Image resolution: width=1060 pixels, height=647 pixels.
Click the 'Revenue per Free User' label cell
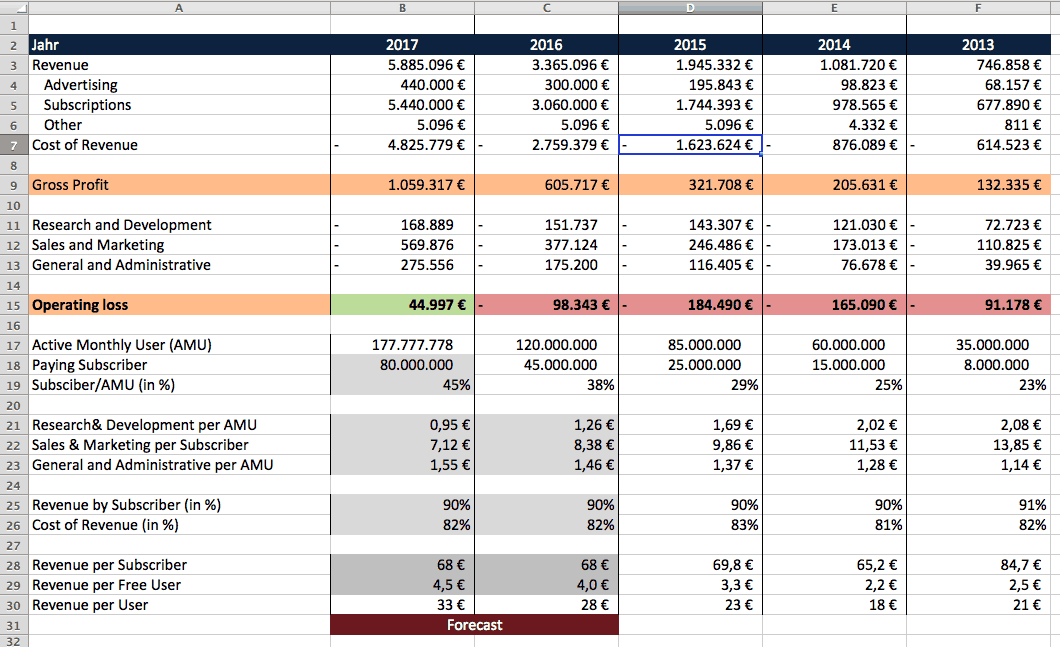click(179, 585)
